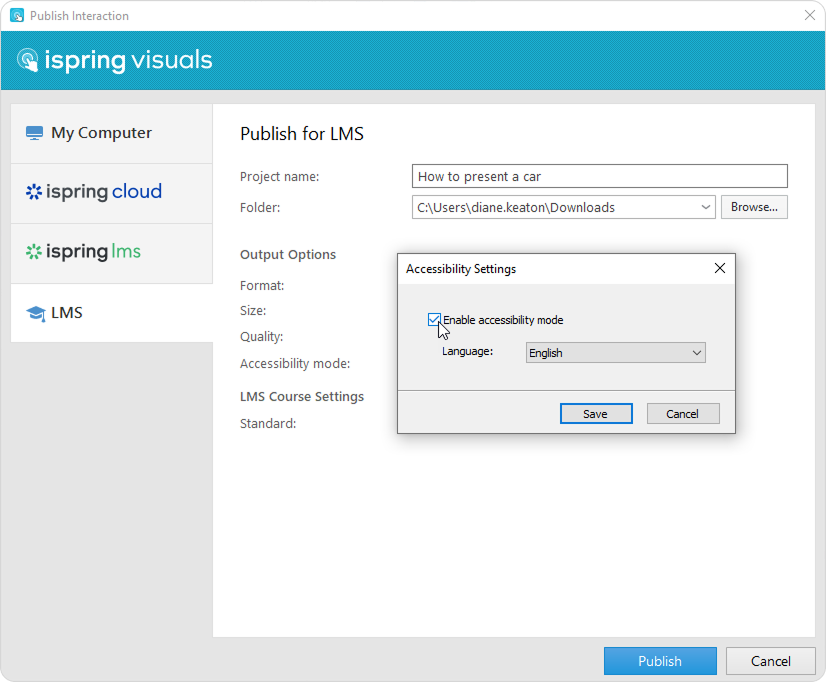Click Cancel next to the Publish button

[x=770, y=661]
